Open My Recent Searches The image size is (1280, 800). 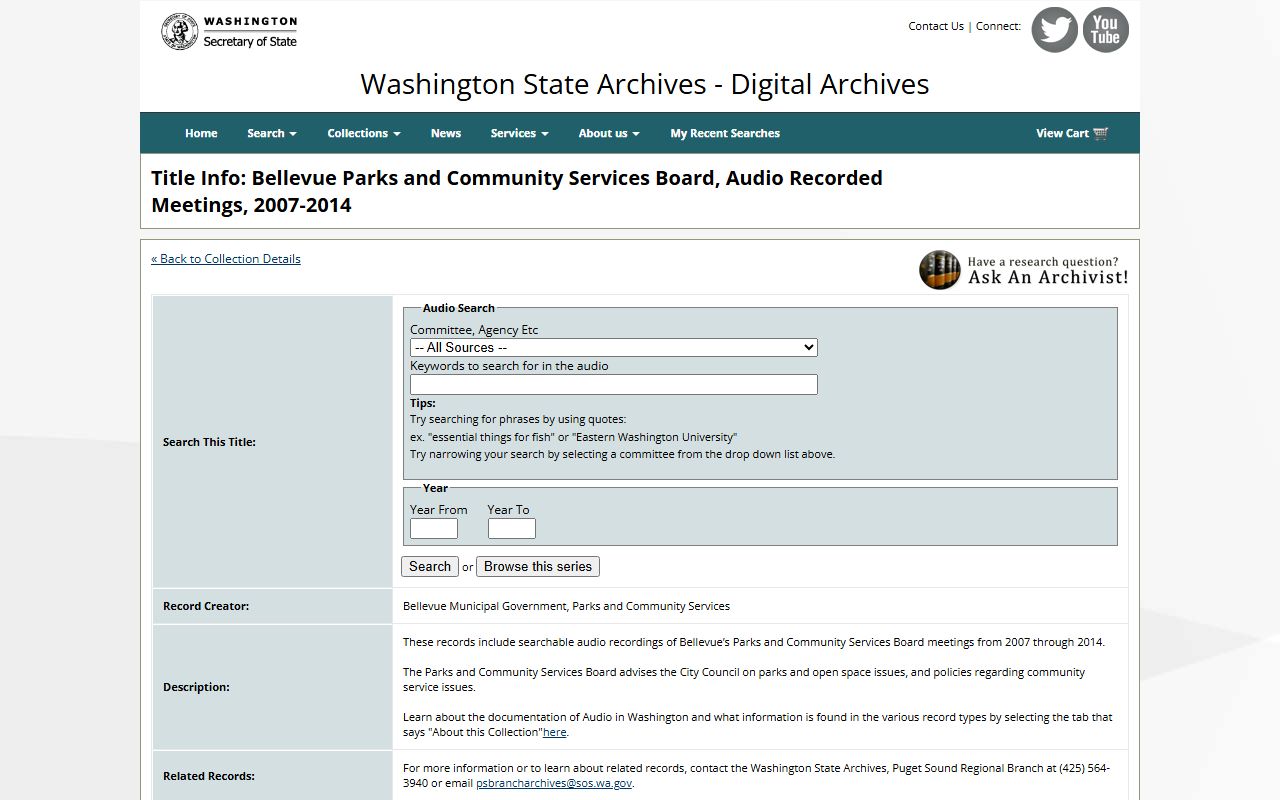725,133
